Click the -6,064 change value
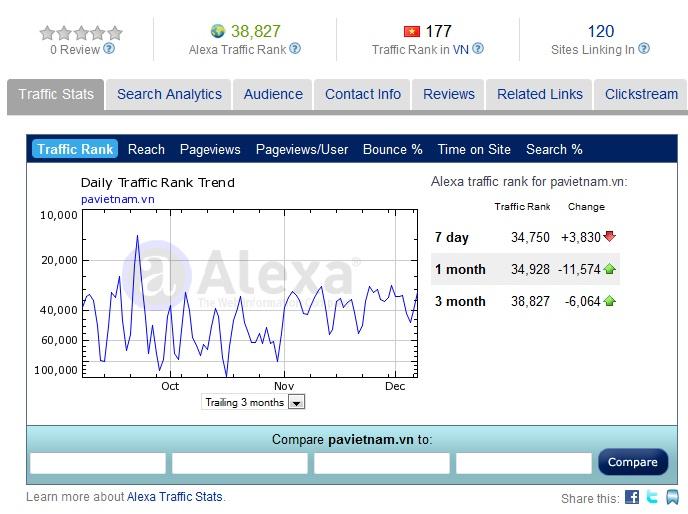 pyautogui.click(x=583, y=301)
